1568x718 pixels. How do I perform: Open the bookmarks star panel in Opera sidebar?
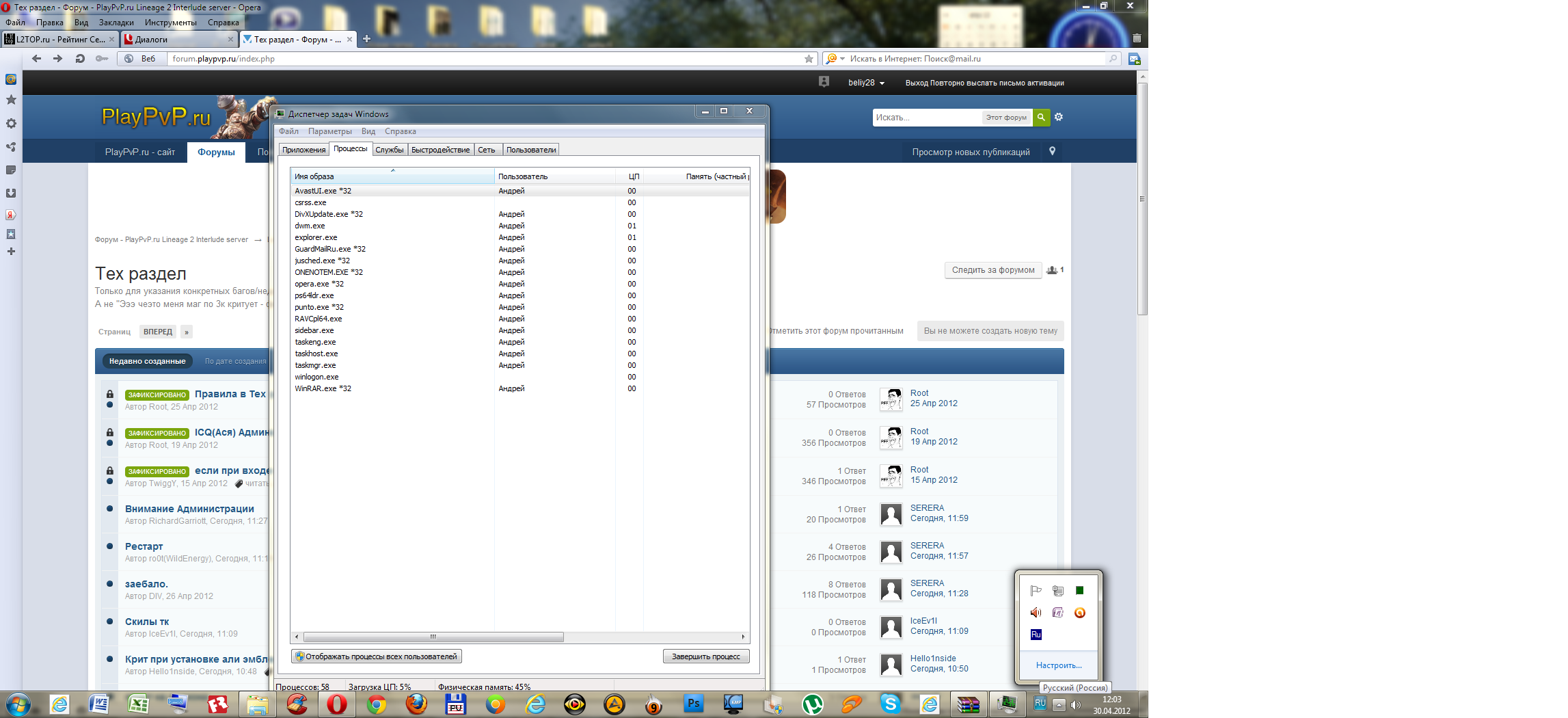(x=11, y=100)
